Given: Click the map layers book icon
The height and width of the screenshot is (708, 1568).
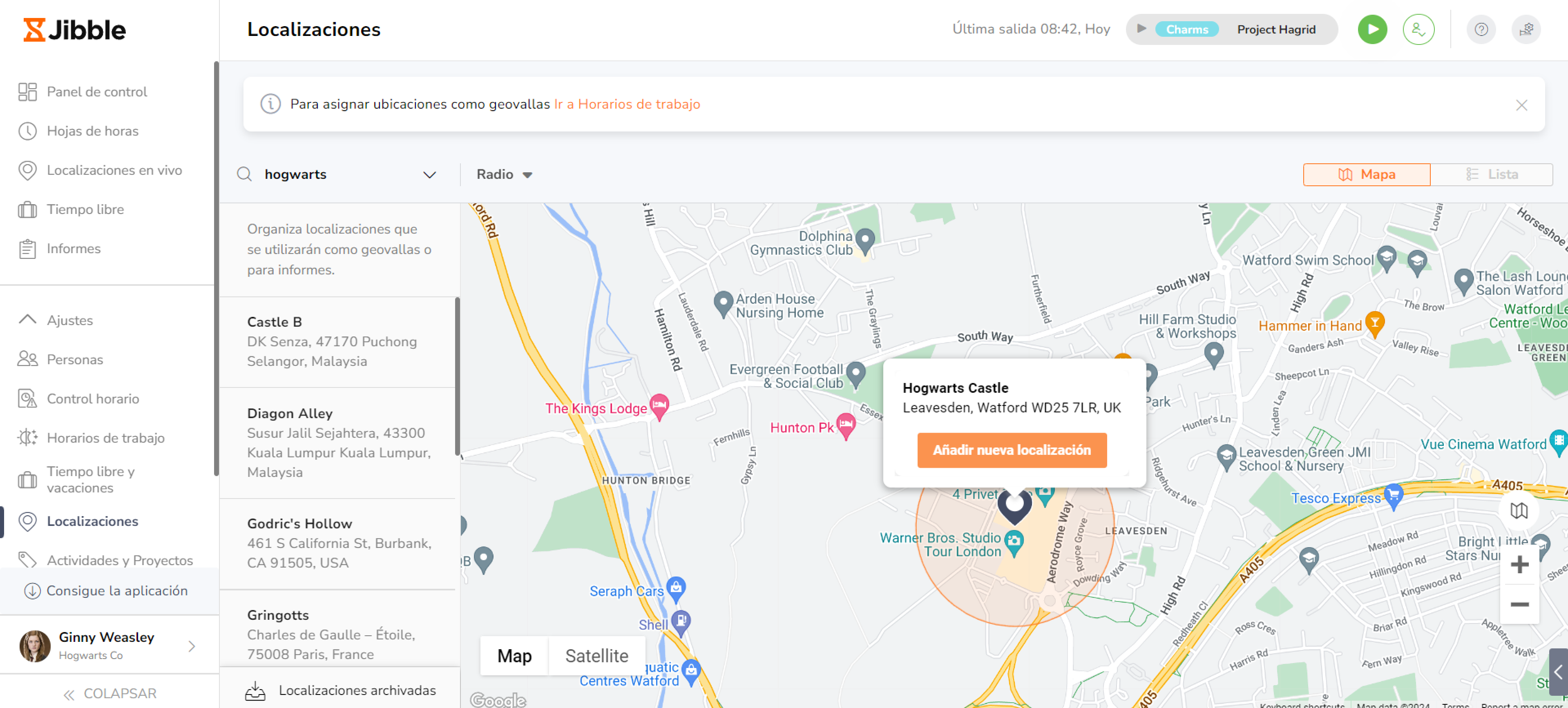Looking at the screenshot, I should tap(1519, 510).
